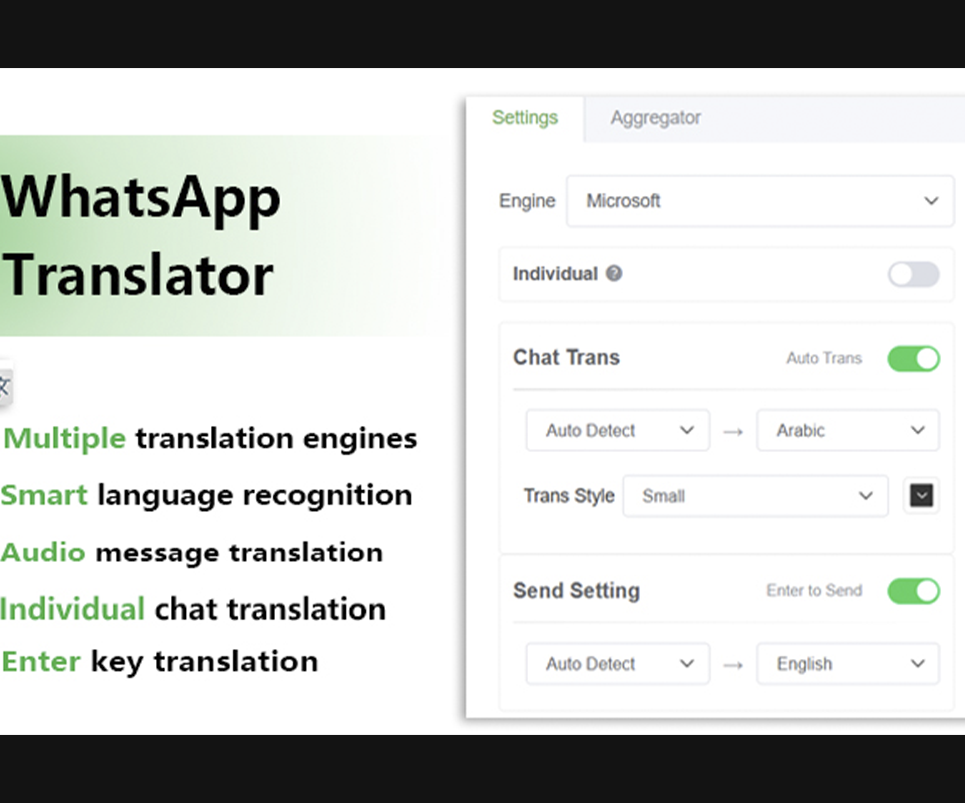
Task: Switch to the Aggregator tab
Action: tap(655, 117)
